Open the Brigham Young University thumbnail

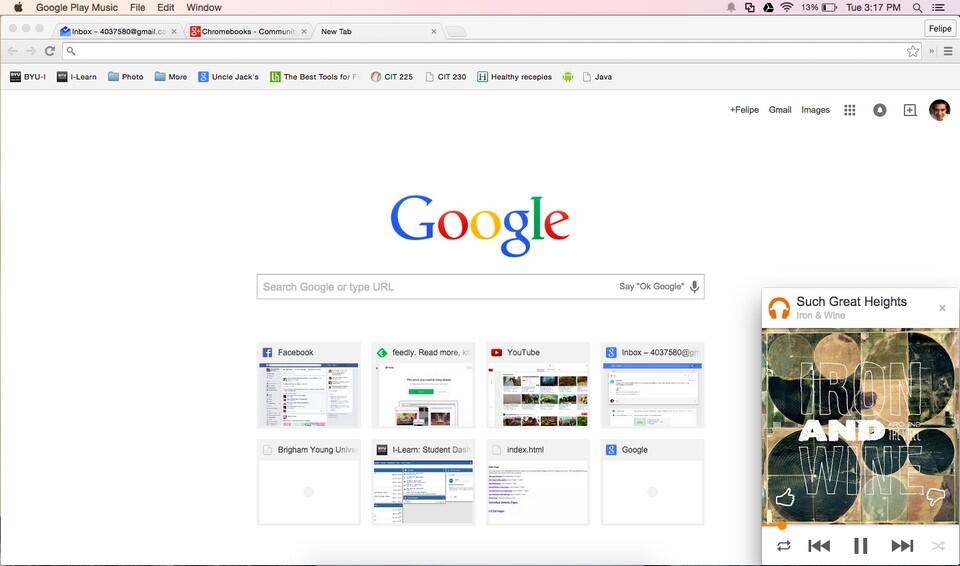click(x=309, y=482)
